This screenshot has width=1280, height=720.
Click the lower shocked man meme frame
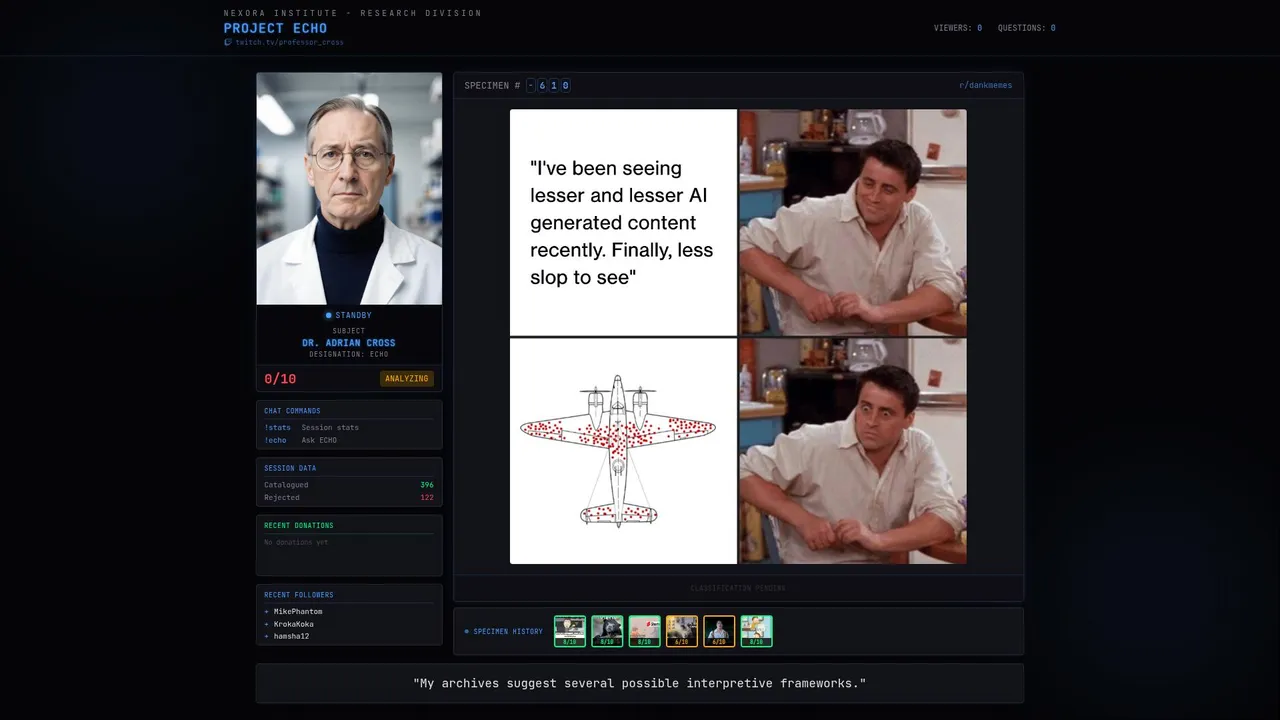pyautogui.click(x=853, y=451)
